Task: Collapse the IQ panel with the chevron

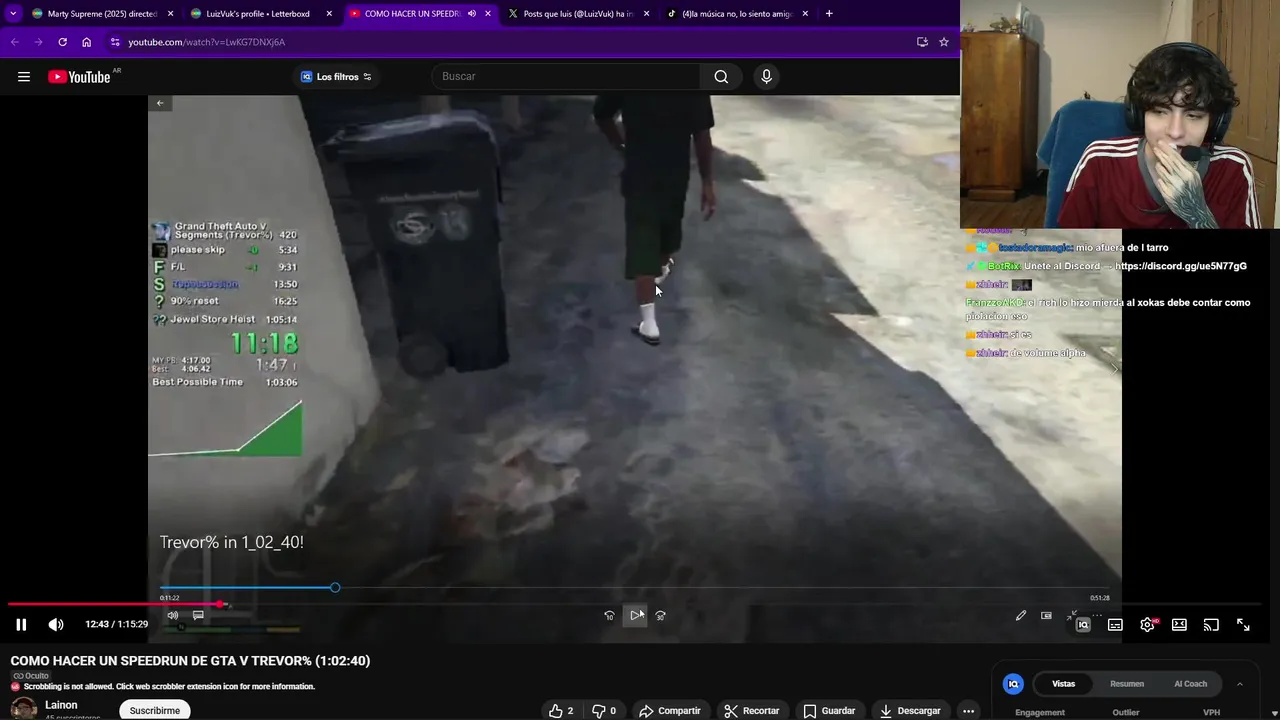Action: click(x=1239, y=684)
